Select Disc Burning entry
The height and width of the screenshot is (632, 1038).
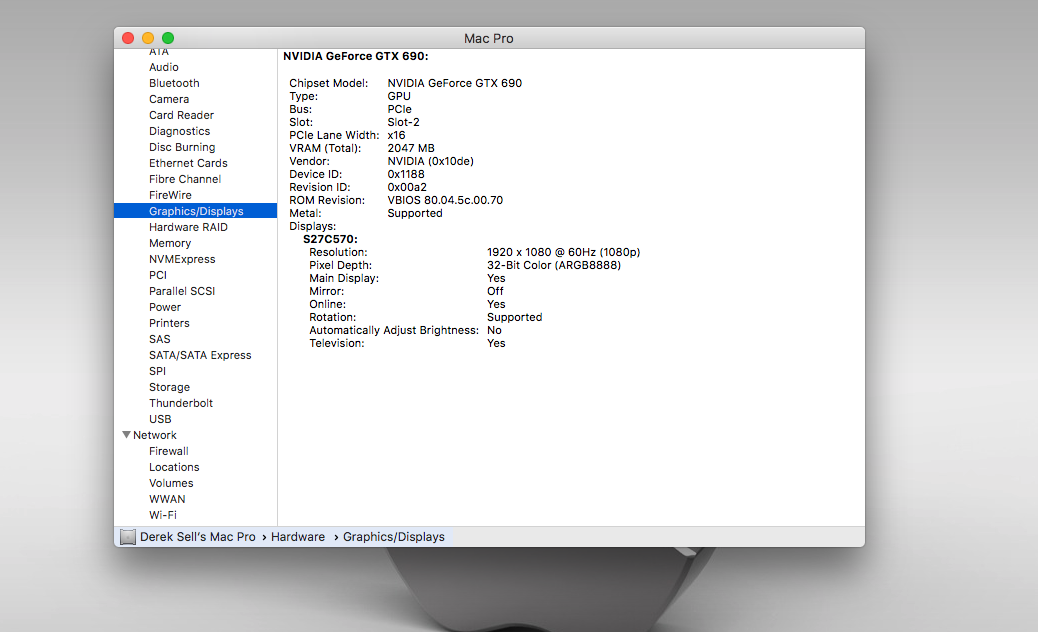pyautogui.click(x=182, y=147)
